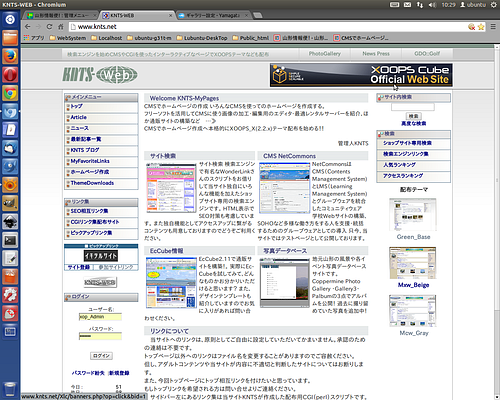
Task: Open the EcCube screenshot thumbnail
Action: click(171, 283)
